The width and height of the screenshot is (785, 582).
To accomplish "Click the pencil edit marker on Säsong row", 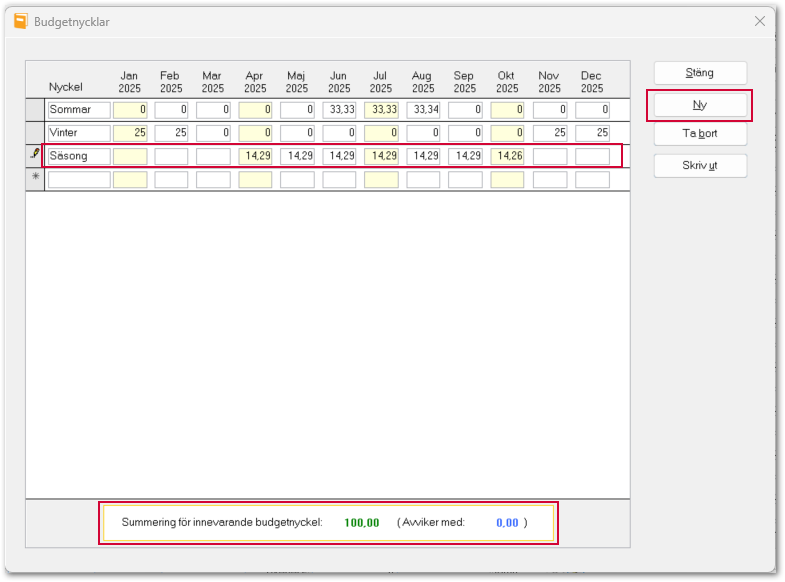I will tap(35, 154).
